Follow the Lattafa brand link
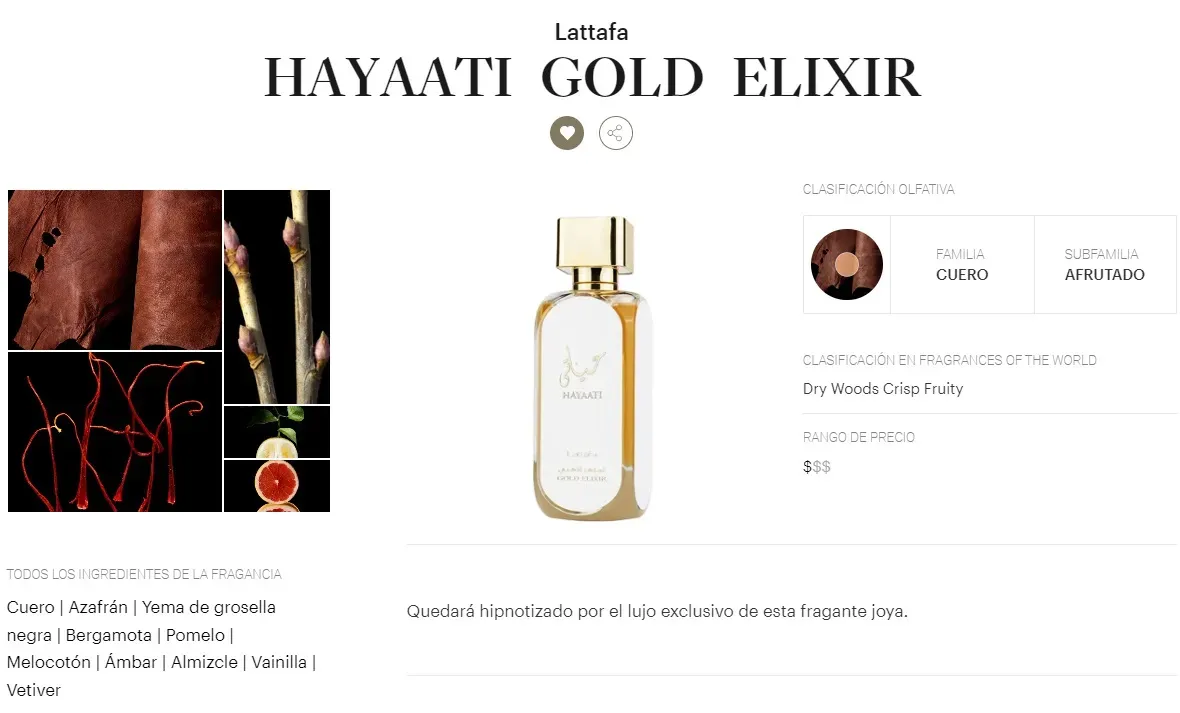The height and width of the screenshot is (713, 1180). pos(592,32)
